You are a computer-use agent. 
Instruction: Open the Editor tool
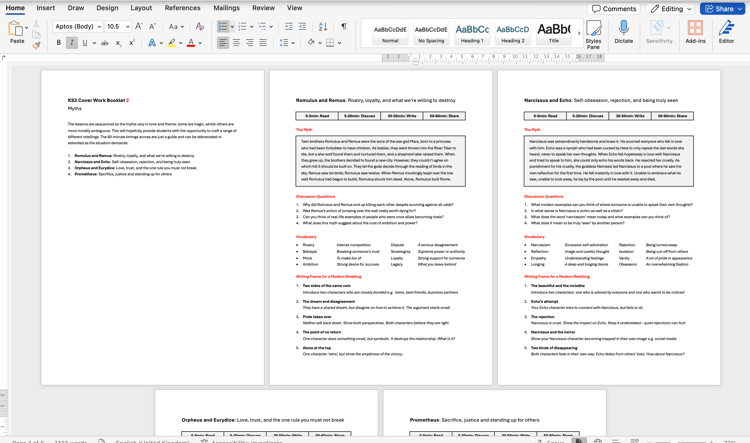[726, 33]
